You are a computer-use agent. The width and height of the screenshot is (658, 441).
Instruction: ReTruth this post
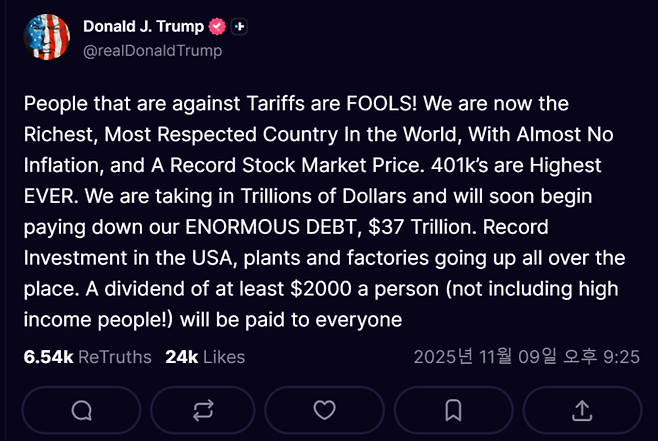[203, 410]
